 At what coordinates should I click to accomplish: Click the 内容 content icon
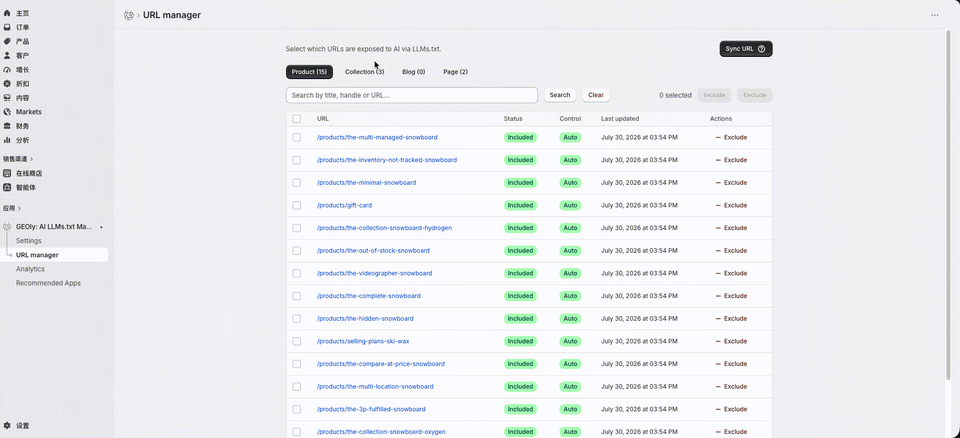pyautogui.click(x=7, y=97)
